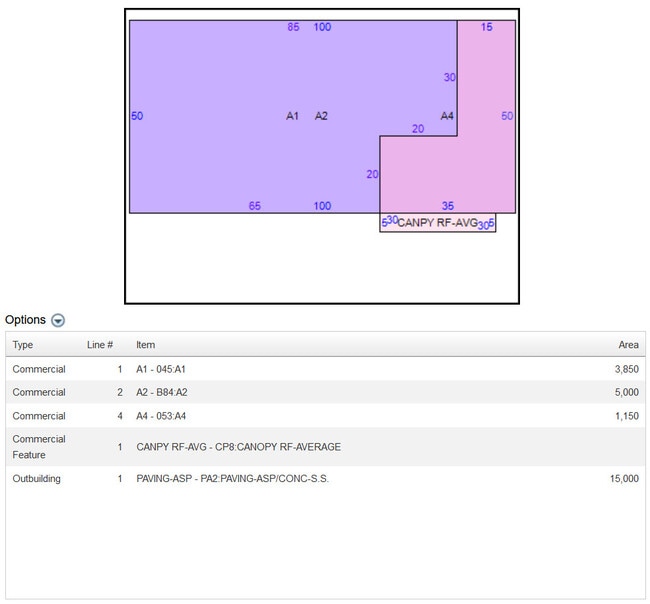This screenshot has width=650, height=604.
Task: Sort by the Type column header
Action: (23, 345)
